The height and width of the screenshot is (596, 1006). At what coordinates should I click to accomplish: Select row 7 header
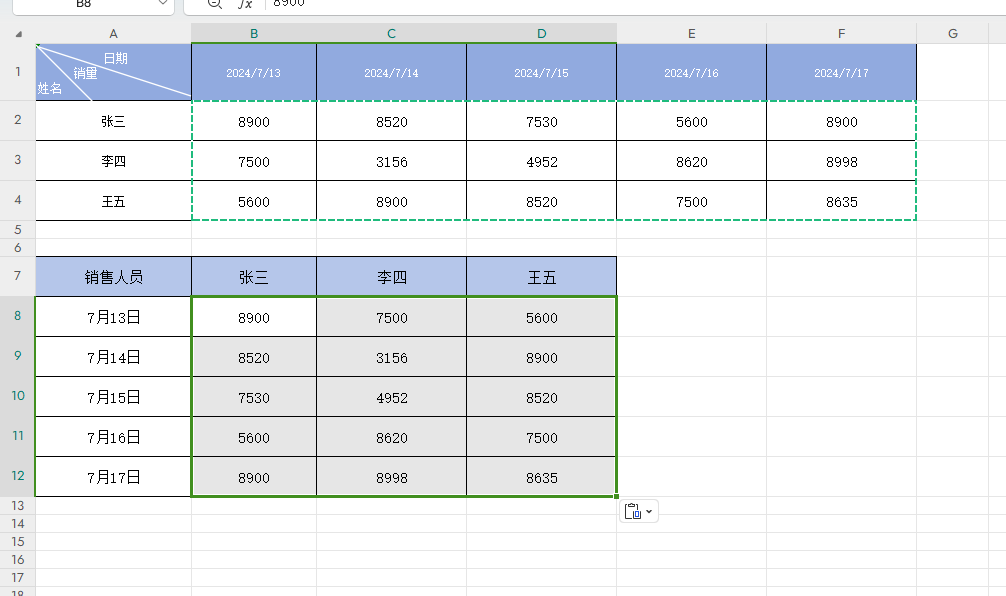click(x=18, y=276)
